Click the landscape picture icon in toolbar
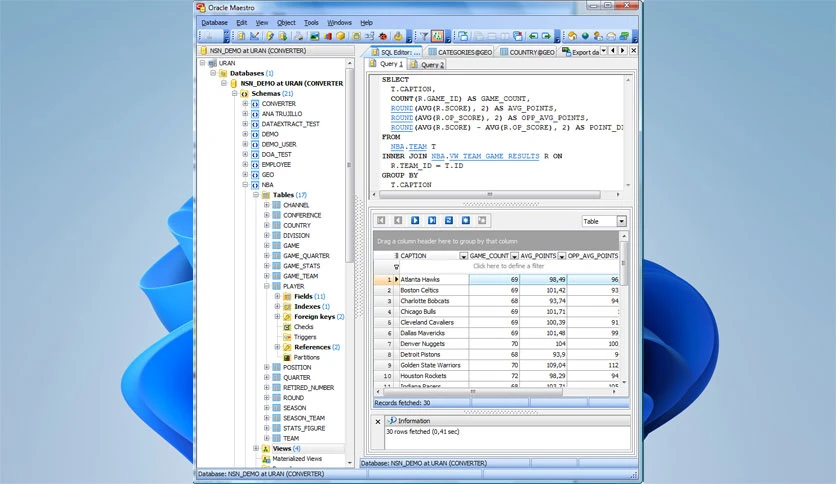Image resolution: width=836 pixels, height=484 pixels. (315, 36)
